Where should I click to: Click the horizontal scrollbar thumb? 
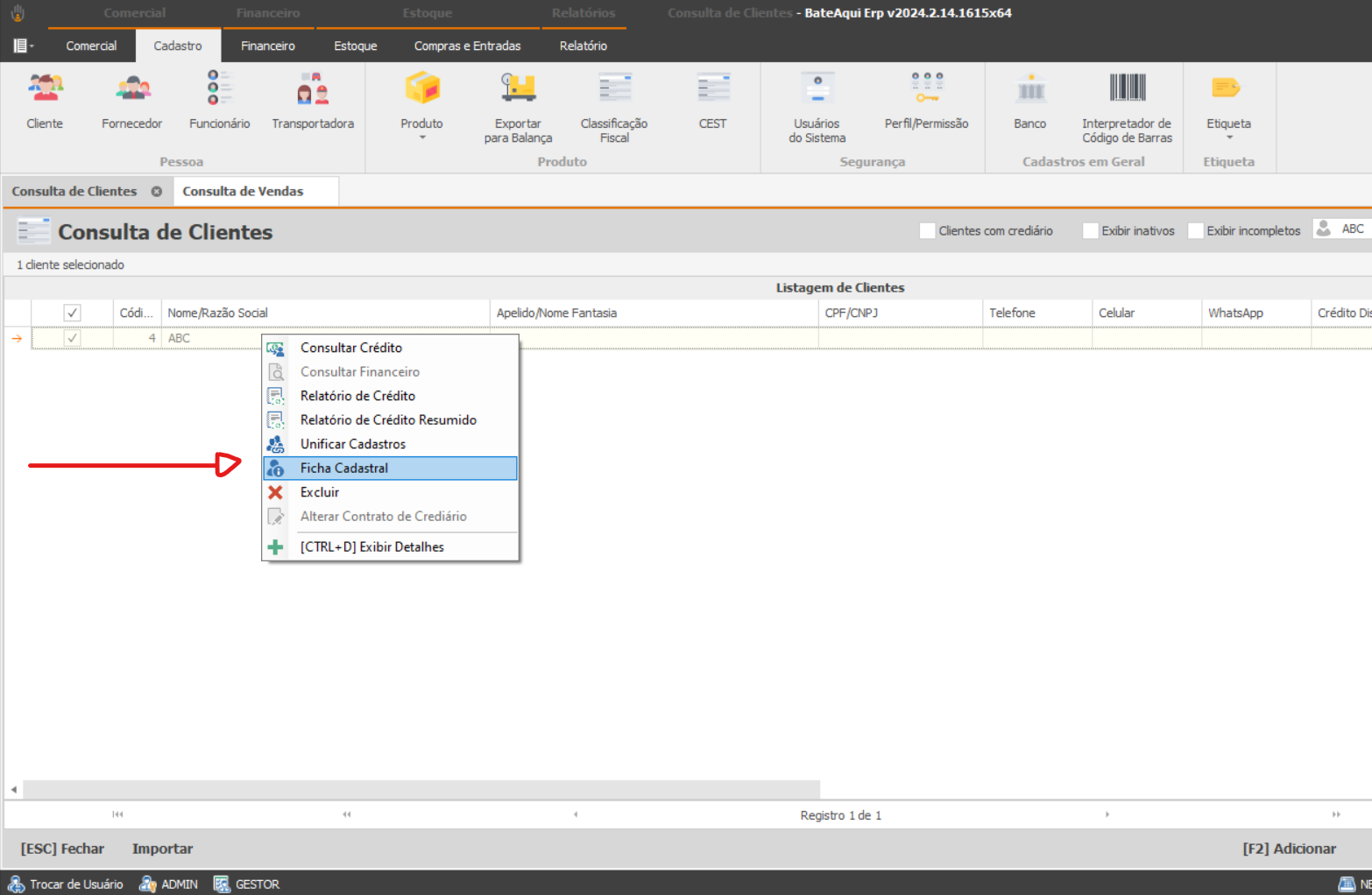[421, 789]
